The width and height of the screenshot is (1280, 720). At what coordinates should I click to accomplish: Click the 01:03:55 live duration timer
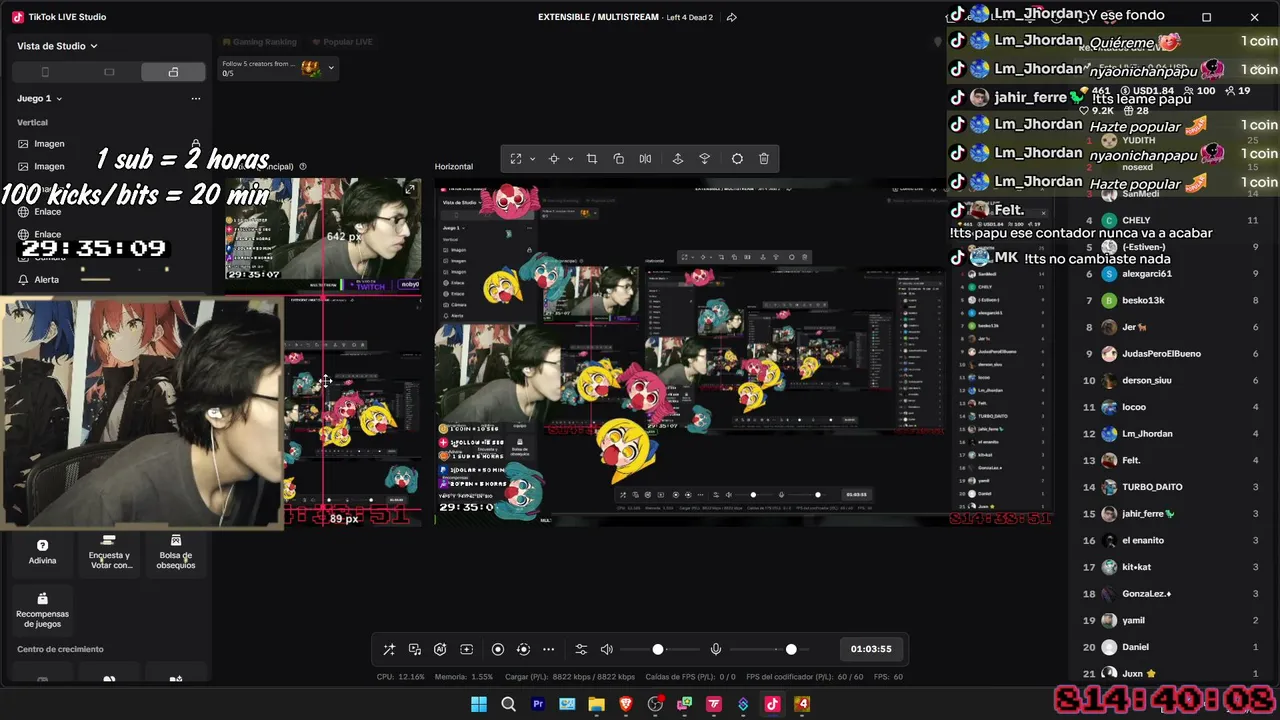click(x=871, y=649)
